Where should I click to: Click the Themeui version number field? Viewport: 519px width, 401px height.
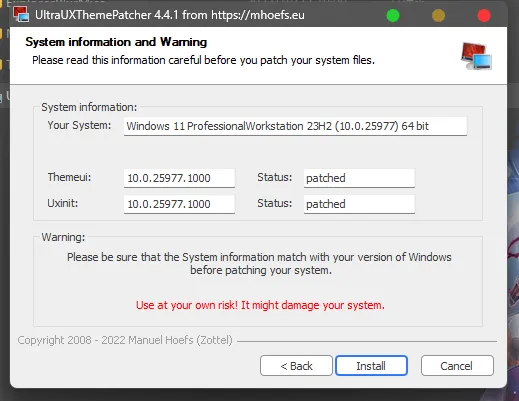pyautogui.click(x=179, y=178)
